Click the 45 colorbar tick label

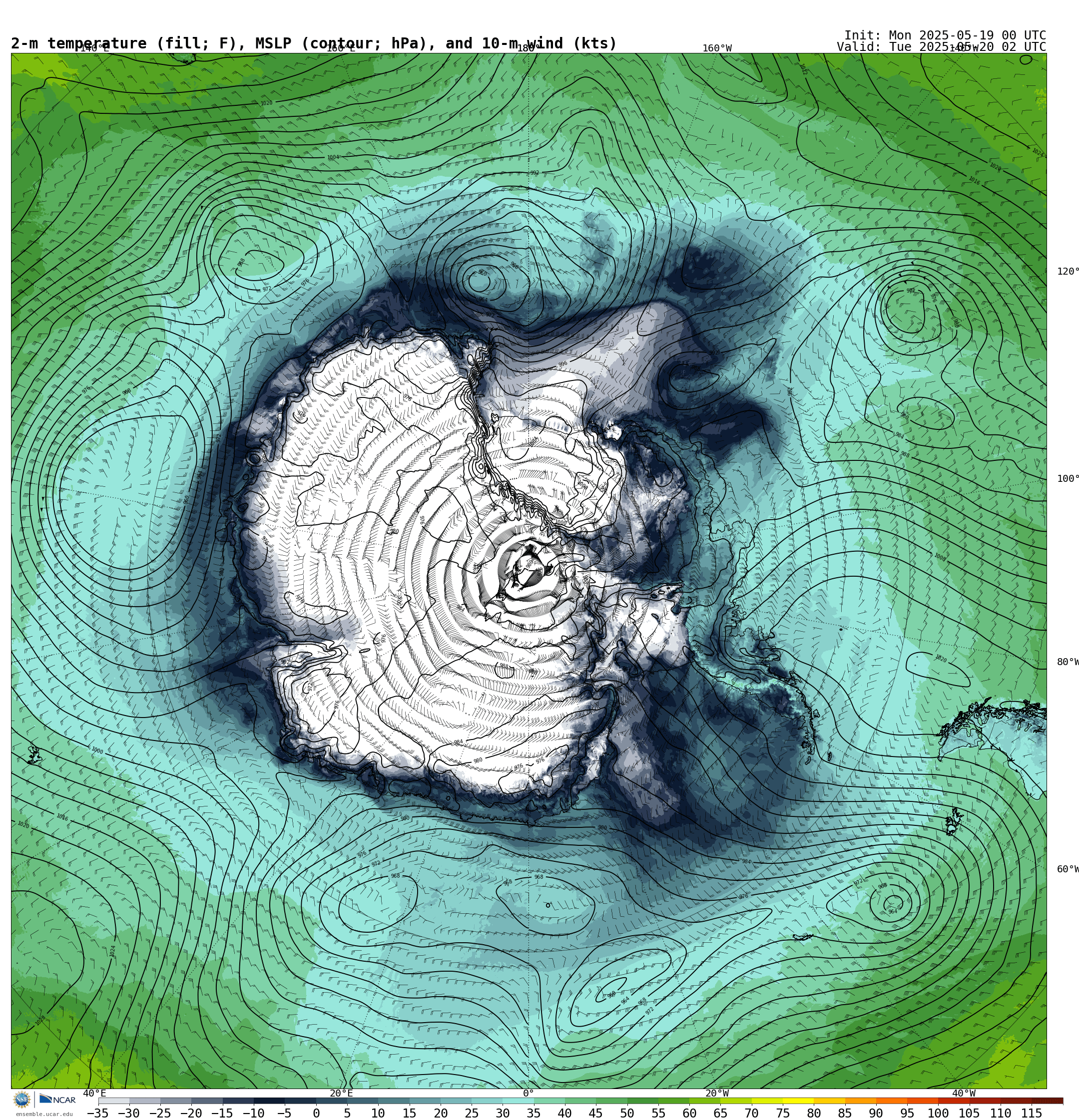(595, 1113)
